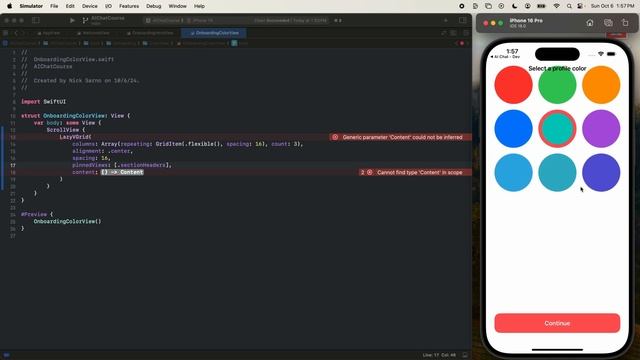Click the Focus moon icon in menu bar
Viewport: 640px width, 360px height.
[514, 6]
